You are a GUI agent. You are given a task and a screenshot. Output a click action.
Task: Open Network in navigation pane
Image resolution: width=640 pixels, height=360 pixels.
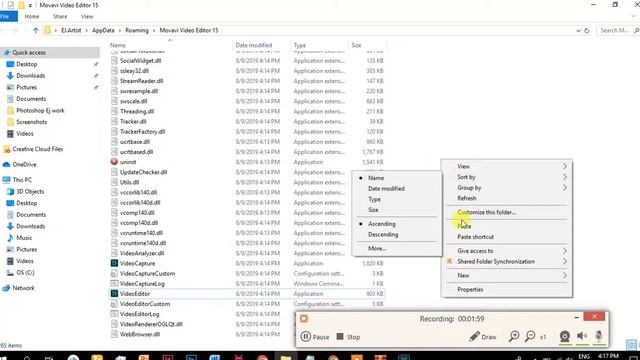click(x=23, y=288)
